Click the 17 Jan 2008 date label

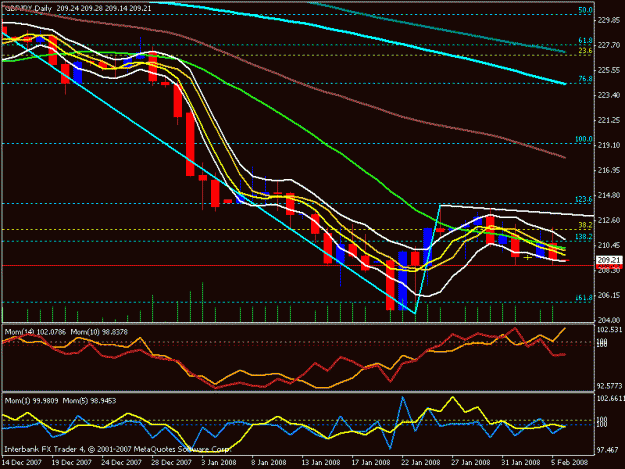click(370, 463)
